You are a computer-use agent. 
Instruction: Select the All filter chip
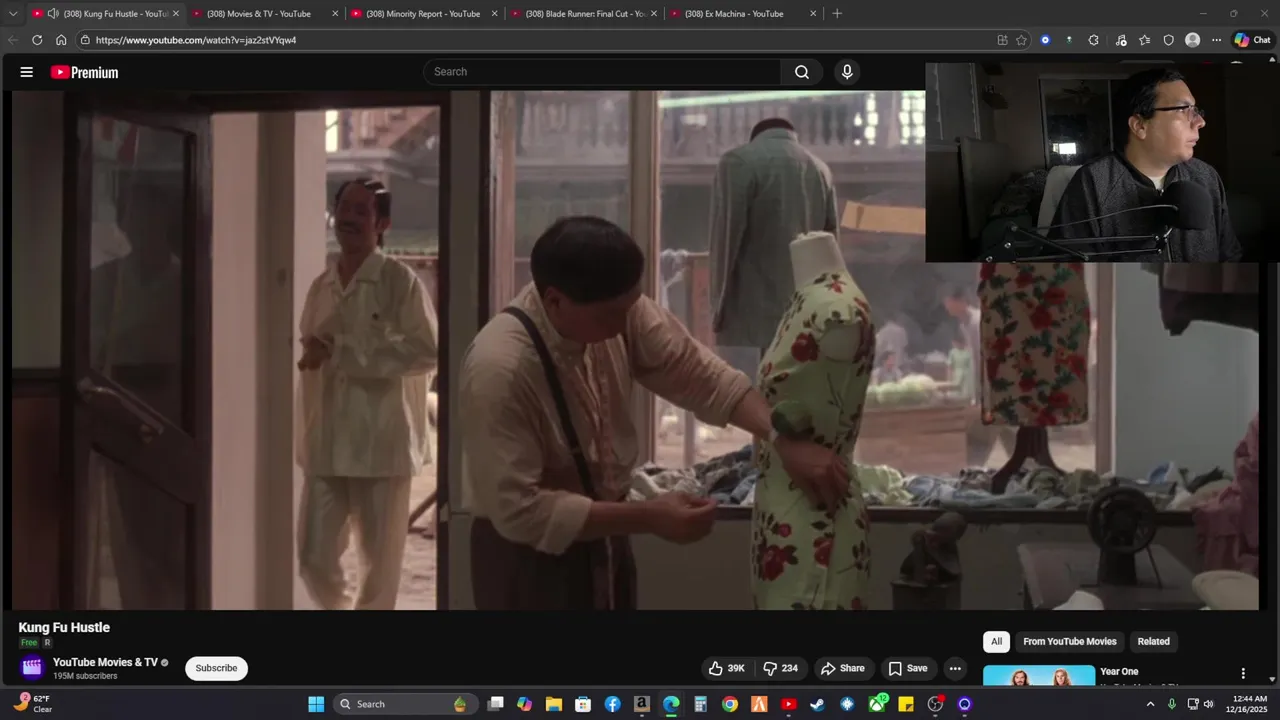(996, 641)
